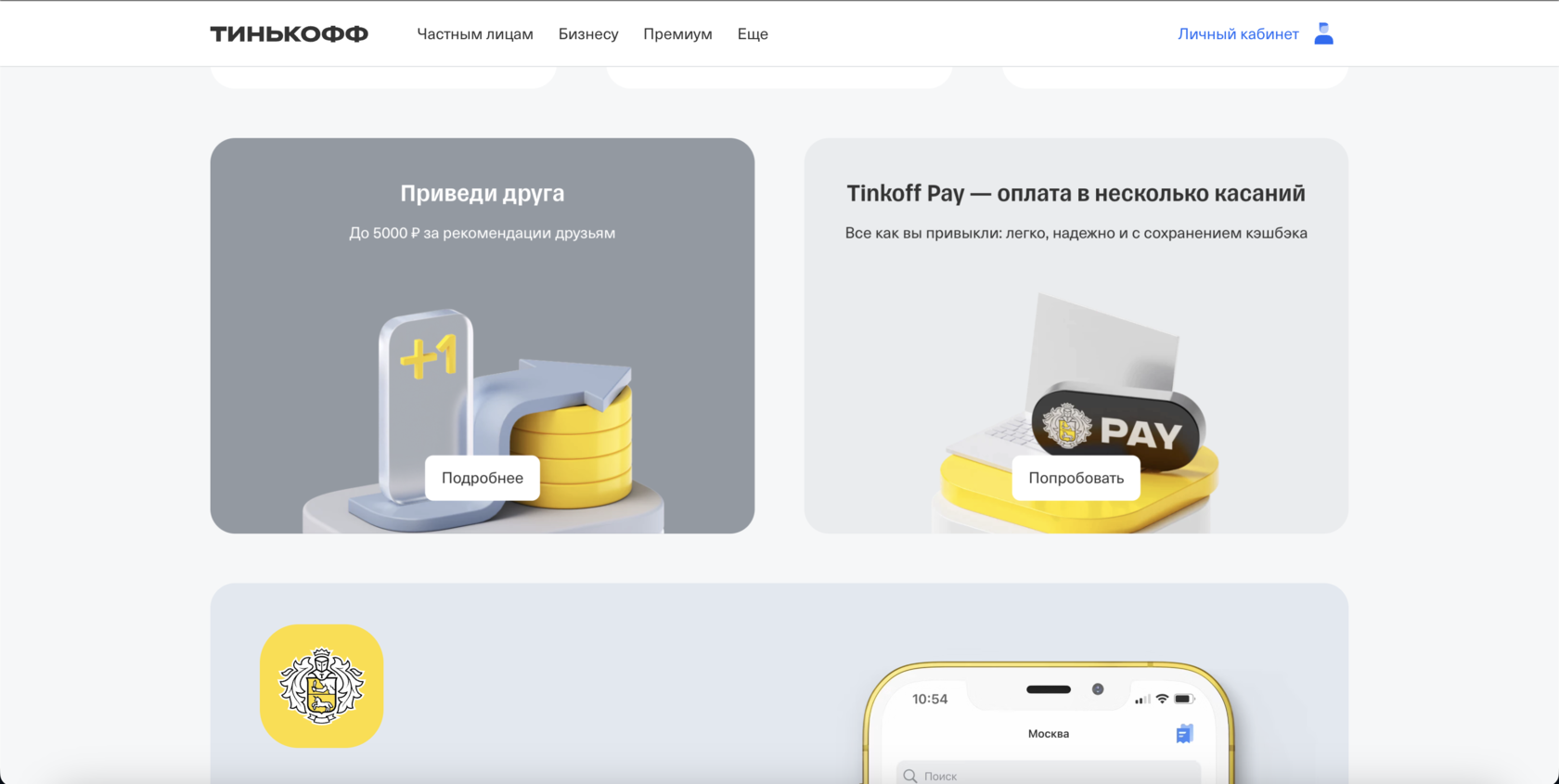
Task: Open the Частным лицам menu
Action: (x=475, y=34)
